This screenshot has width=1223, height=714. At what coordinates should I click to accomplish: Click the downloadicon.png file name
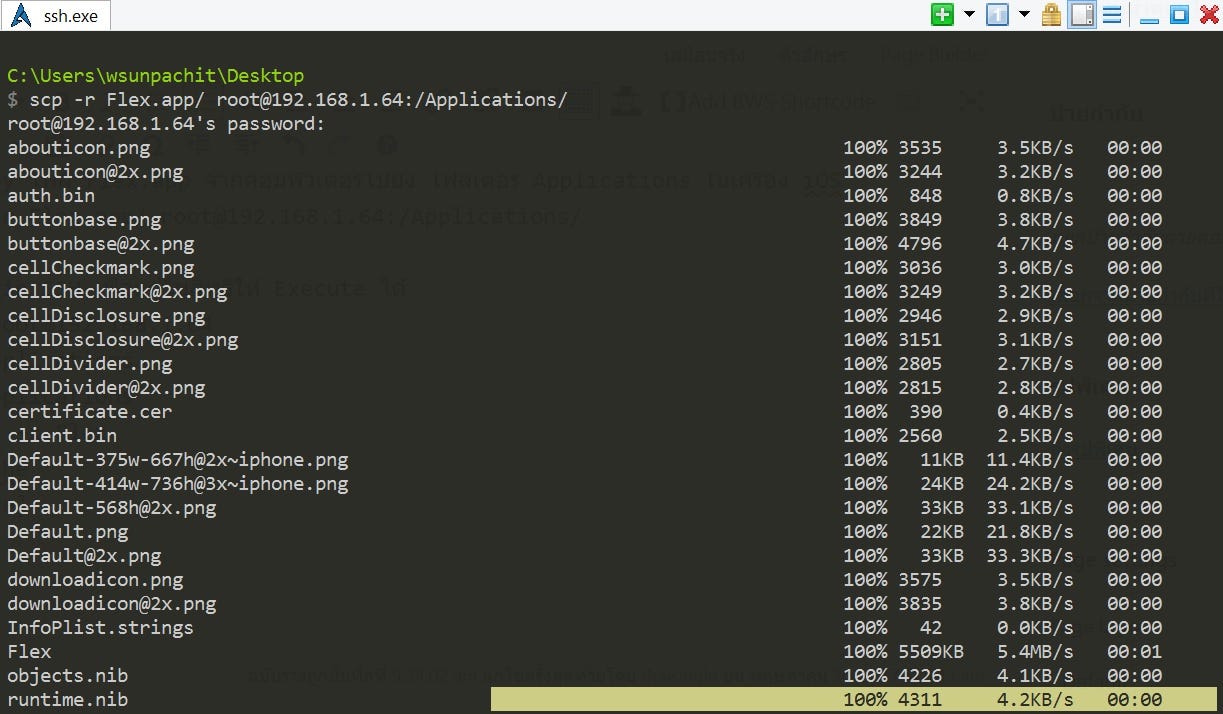point(95,580)
